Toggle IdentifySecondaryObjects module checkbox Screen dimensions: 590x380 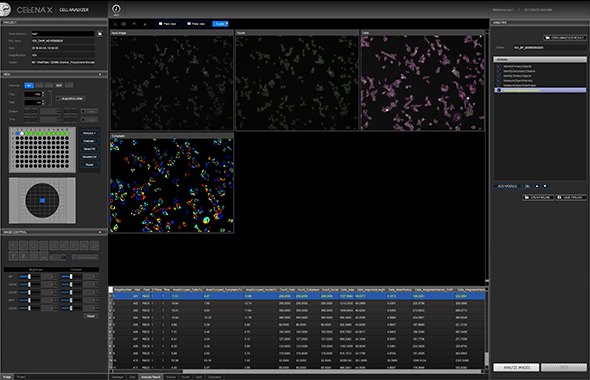click(499, 71)
